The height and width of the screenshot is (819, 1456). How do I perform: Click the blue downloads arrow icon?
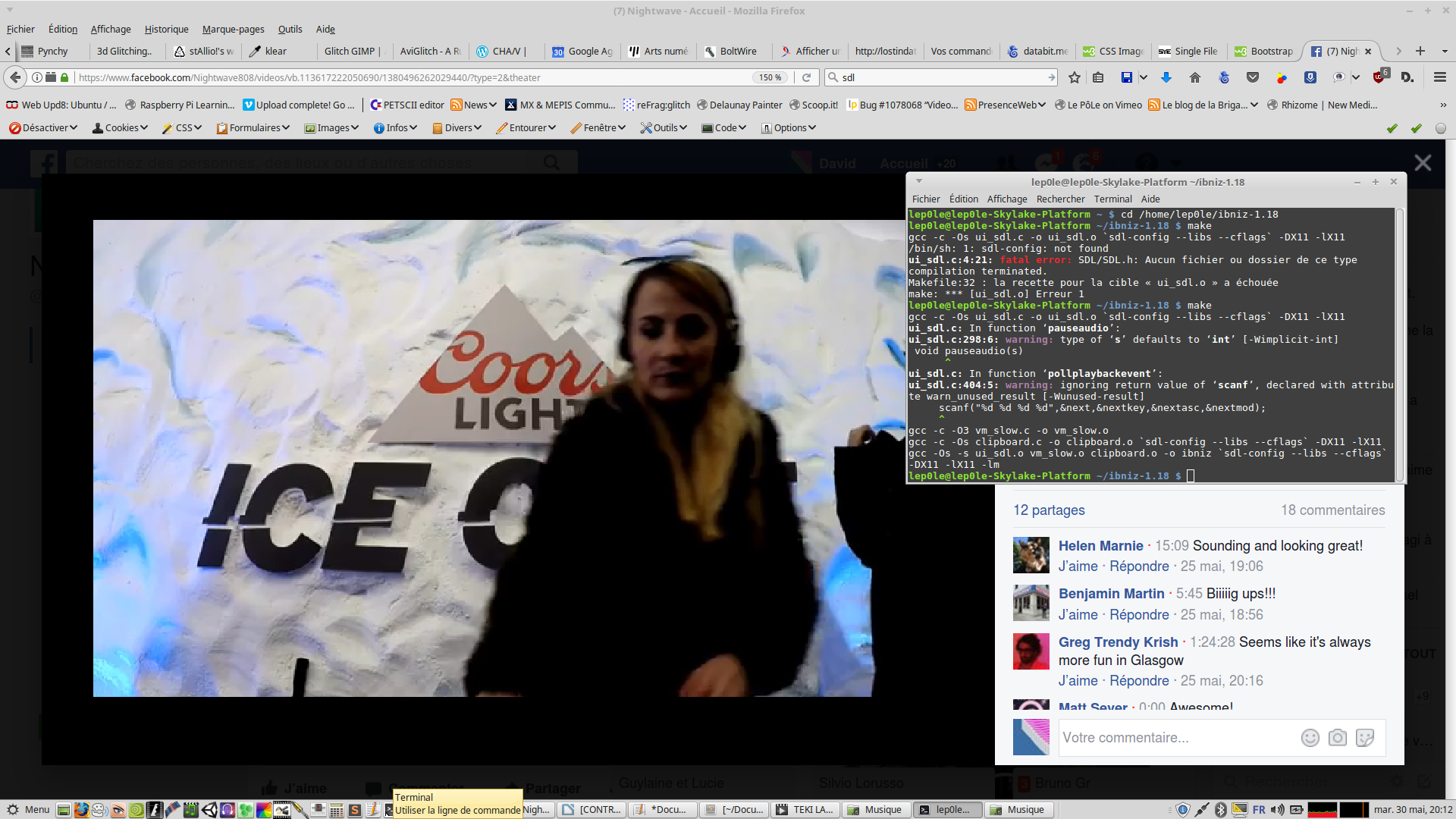point(1166,77)
